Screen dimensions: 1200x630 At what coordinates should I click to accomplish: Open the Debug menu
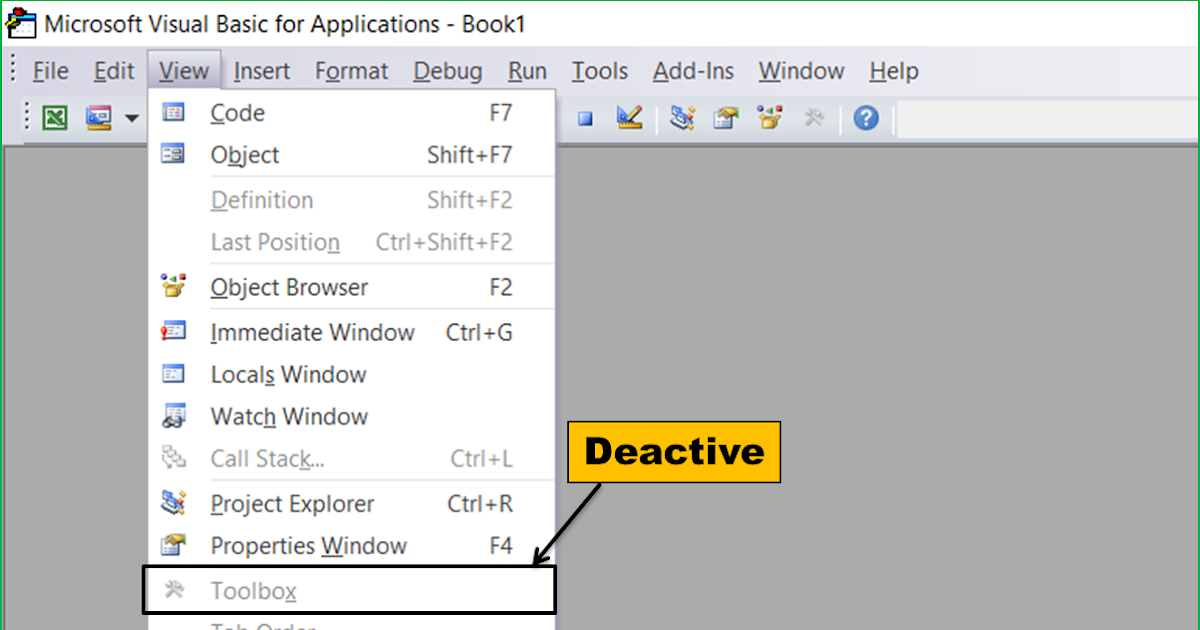448,71
